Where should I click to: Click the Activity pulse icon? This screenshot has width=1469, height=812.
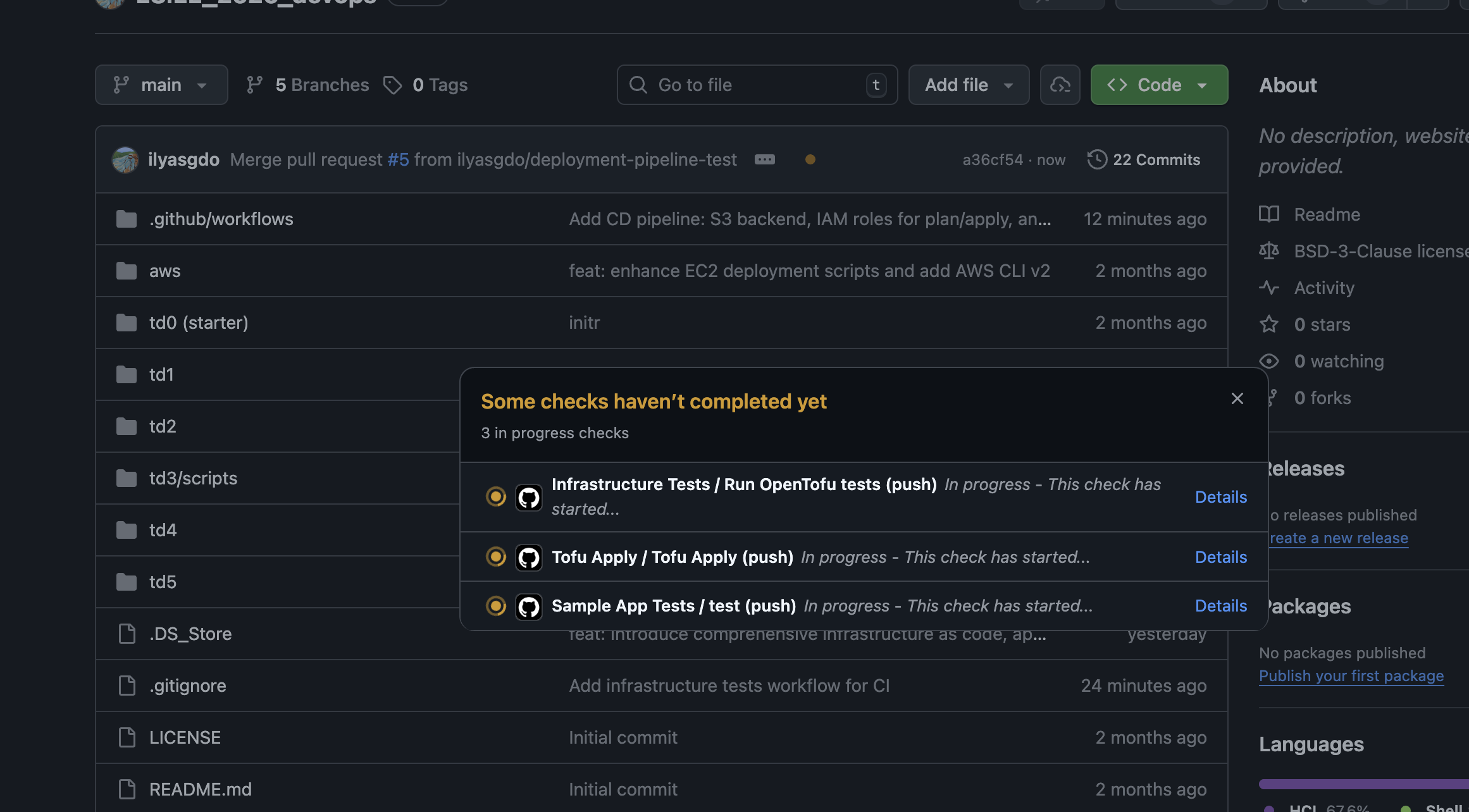pyautogui.click(x=1269, y=288)
